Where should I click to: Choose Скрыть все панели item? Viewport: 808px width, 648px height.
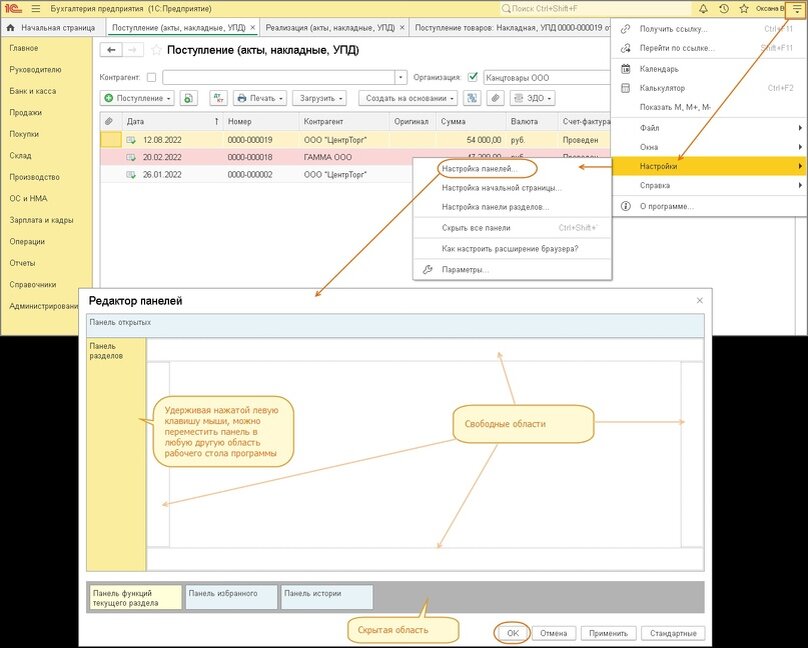click(x=512, y=228)
